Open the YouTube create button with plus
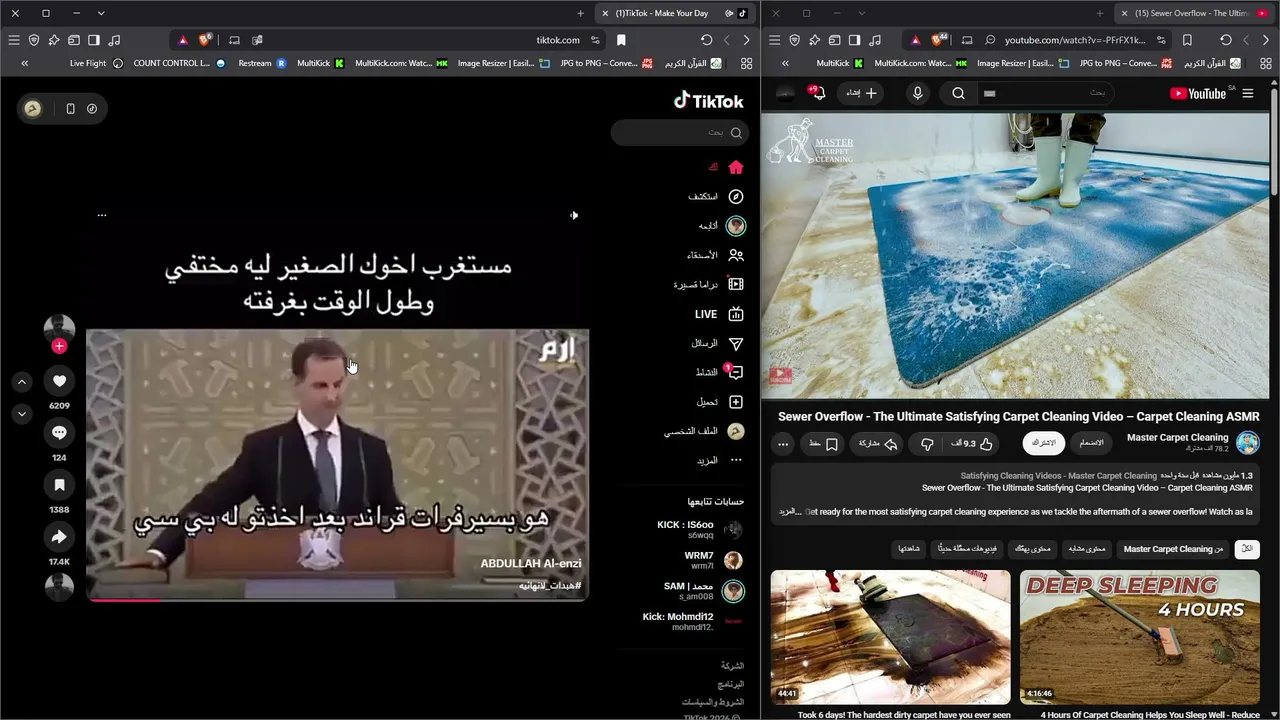Viewport: 1280px width, 720px height. [x=861, y=93]
